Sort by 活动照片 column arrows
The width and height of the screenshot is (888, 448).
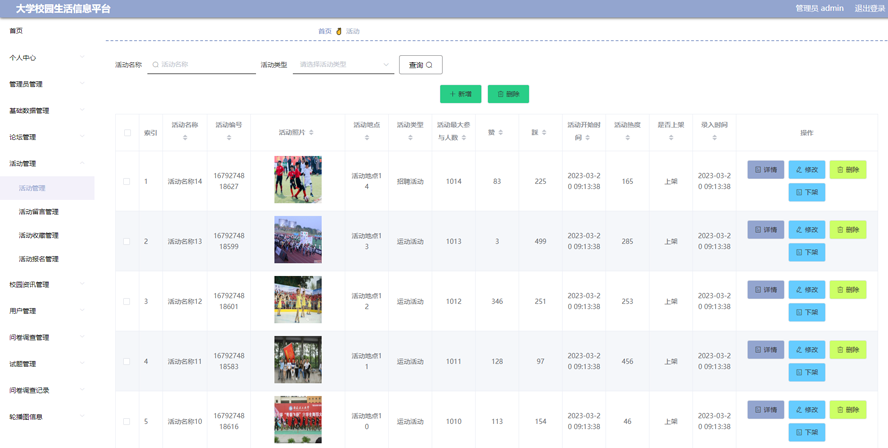pos(311,133)
